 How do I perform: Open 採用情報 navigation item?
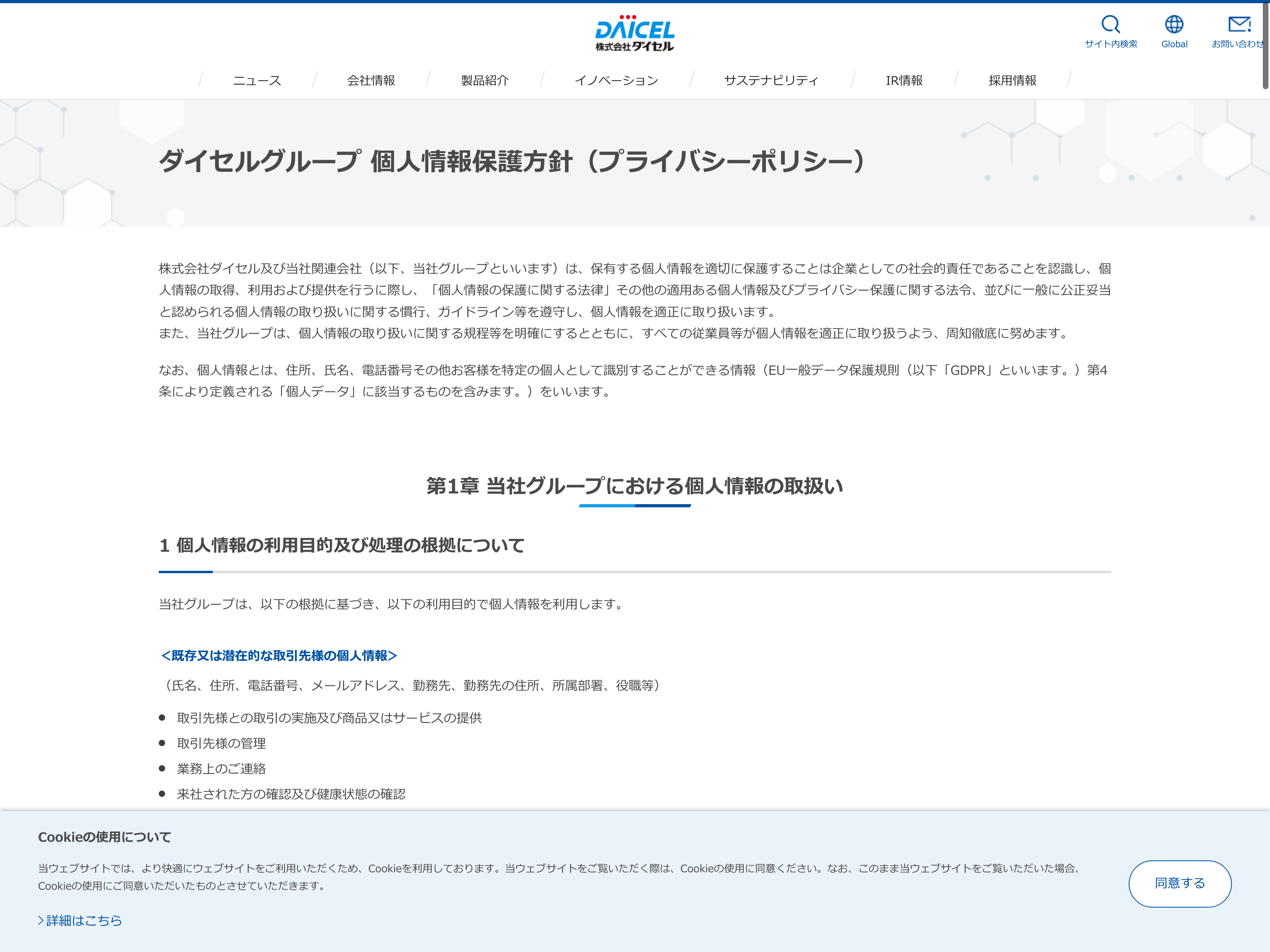(x=1012, y=81)
